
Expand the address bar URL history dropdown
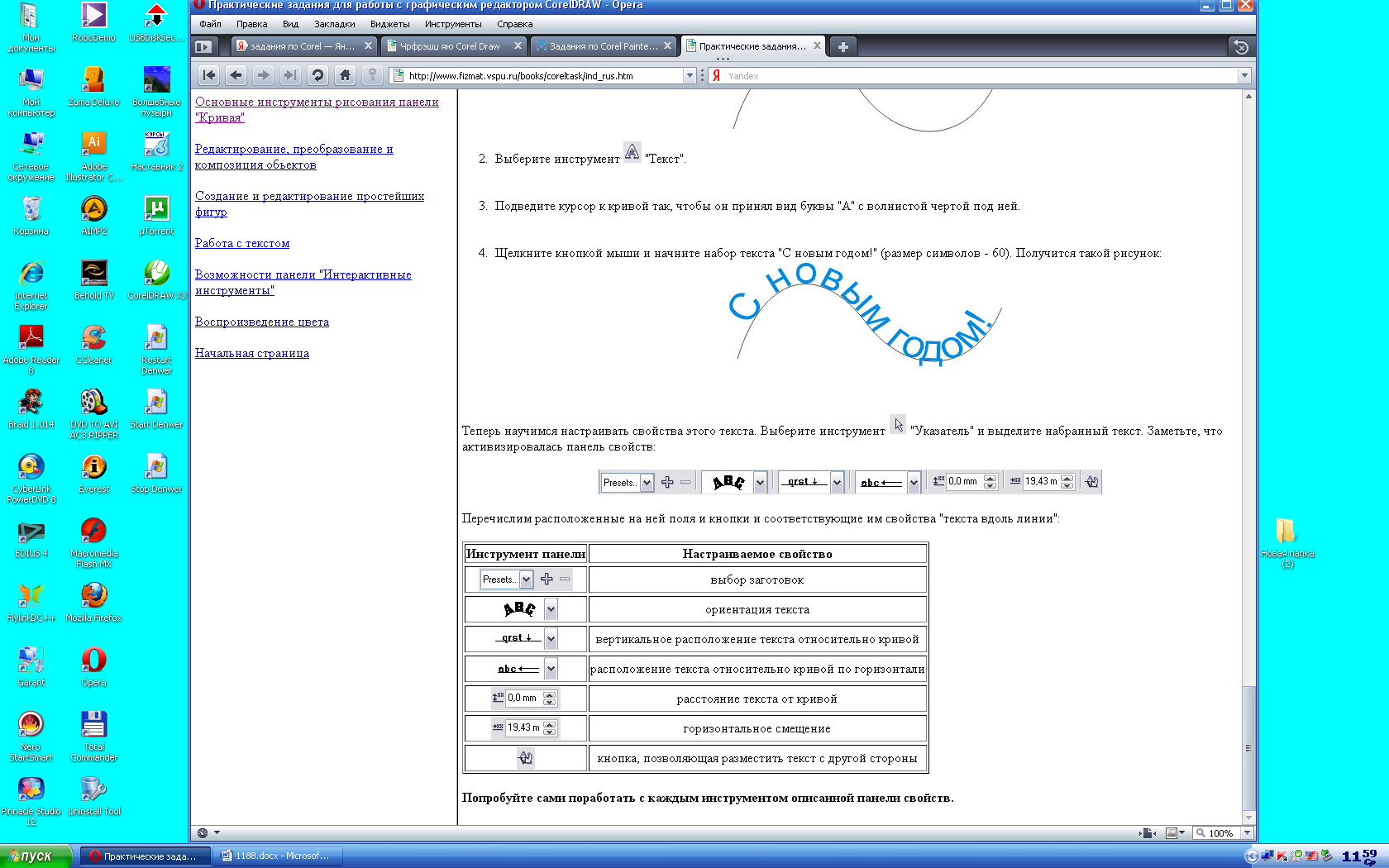(x=690, y=75)
